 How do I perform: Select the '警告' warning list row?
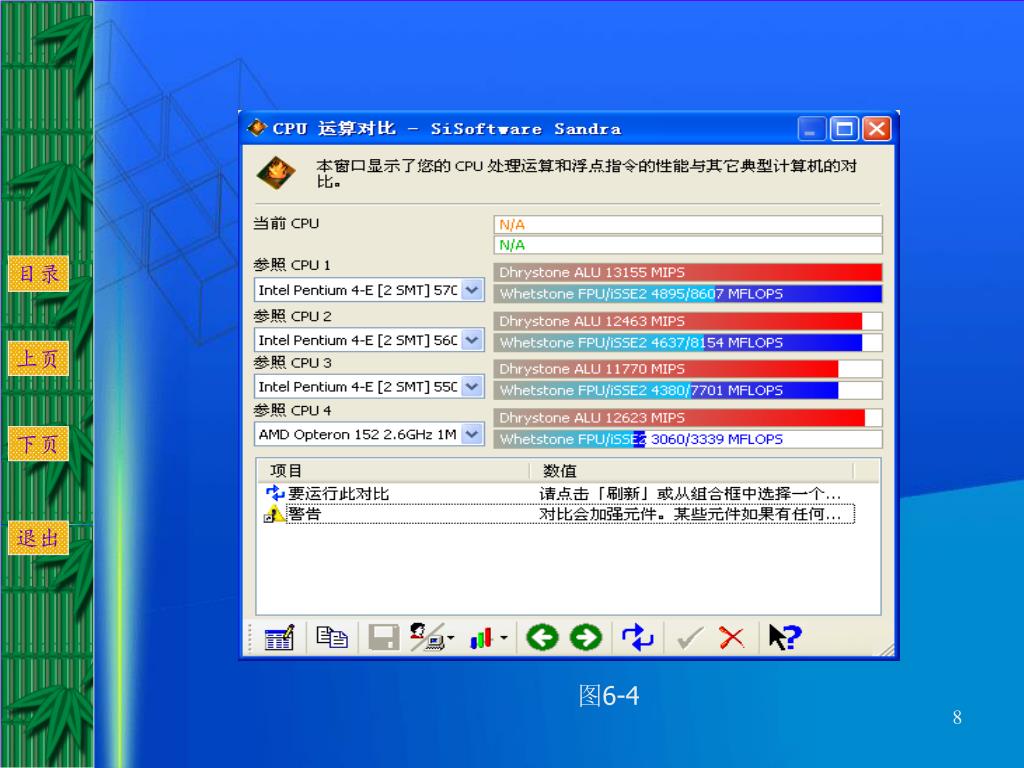coord(559,514)
